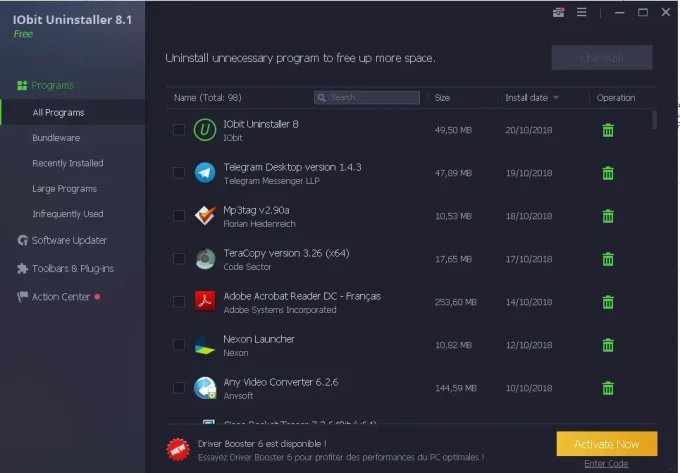680x473 pixels.
Task: Expand Toolbars & Plug-ins sidebar section
Action: tap(72, 268)
